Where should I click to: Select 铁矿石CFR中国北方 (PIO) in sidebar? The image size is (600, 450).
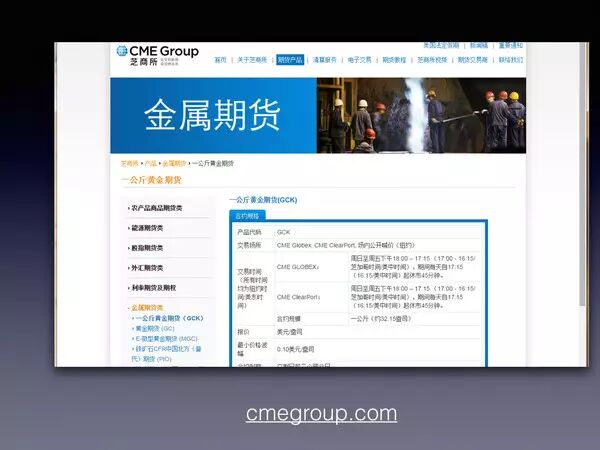point(166,354)
